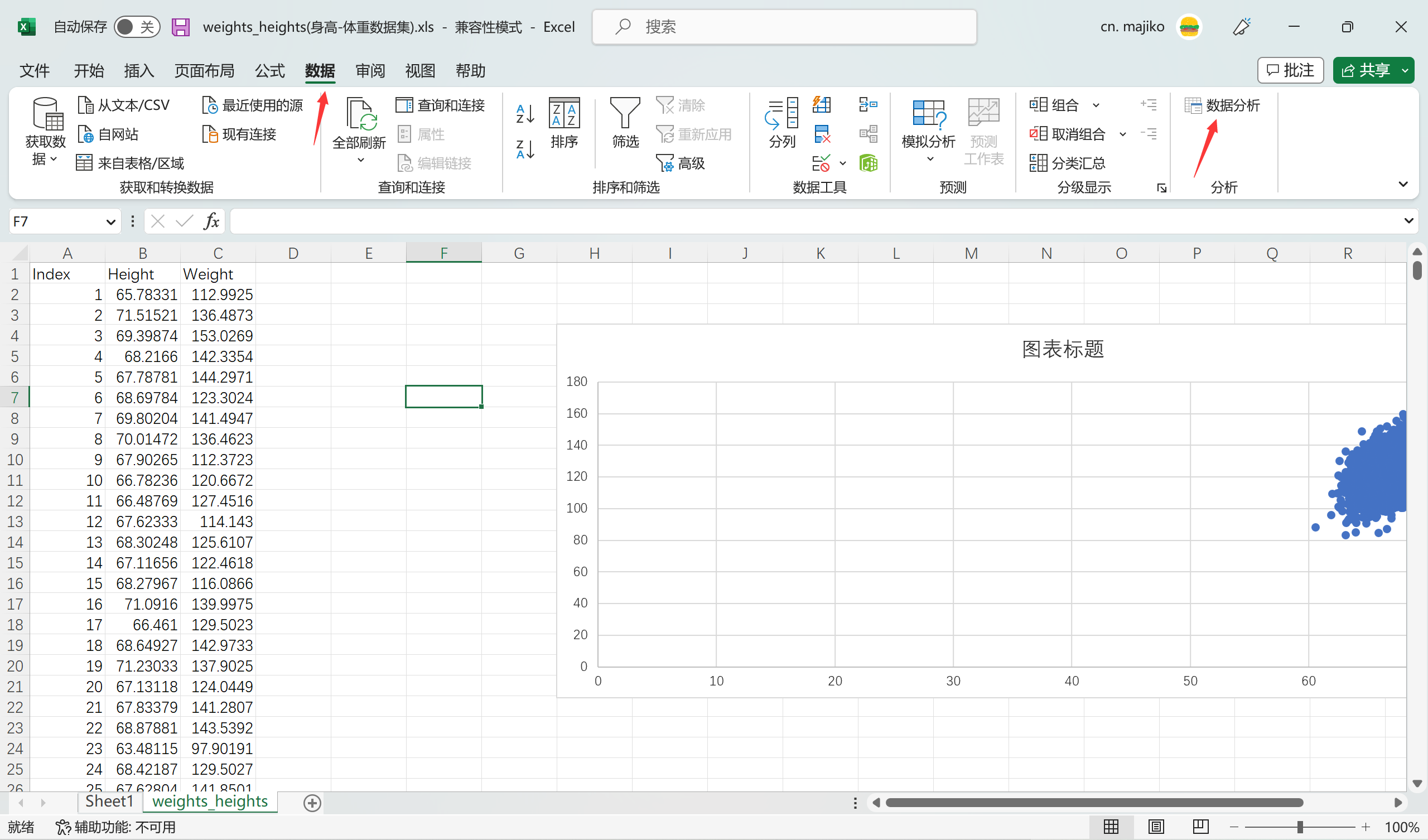The width and height of the screenshot is (1428, 840).
Task: Click the 共享 share button
Action: 1366,70
